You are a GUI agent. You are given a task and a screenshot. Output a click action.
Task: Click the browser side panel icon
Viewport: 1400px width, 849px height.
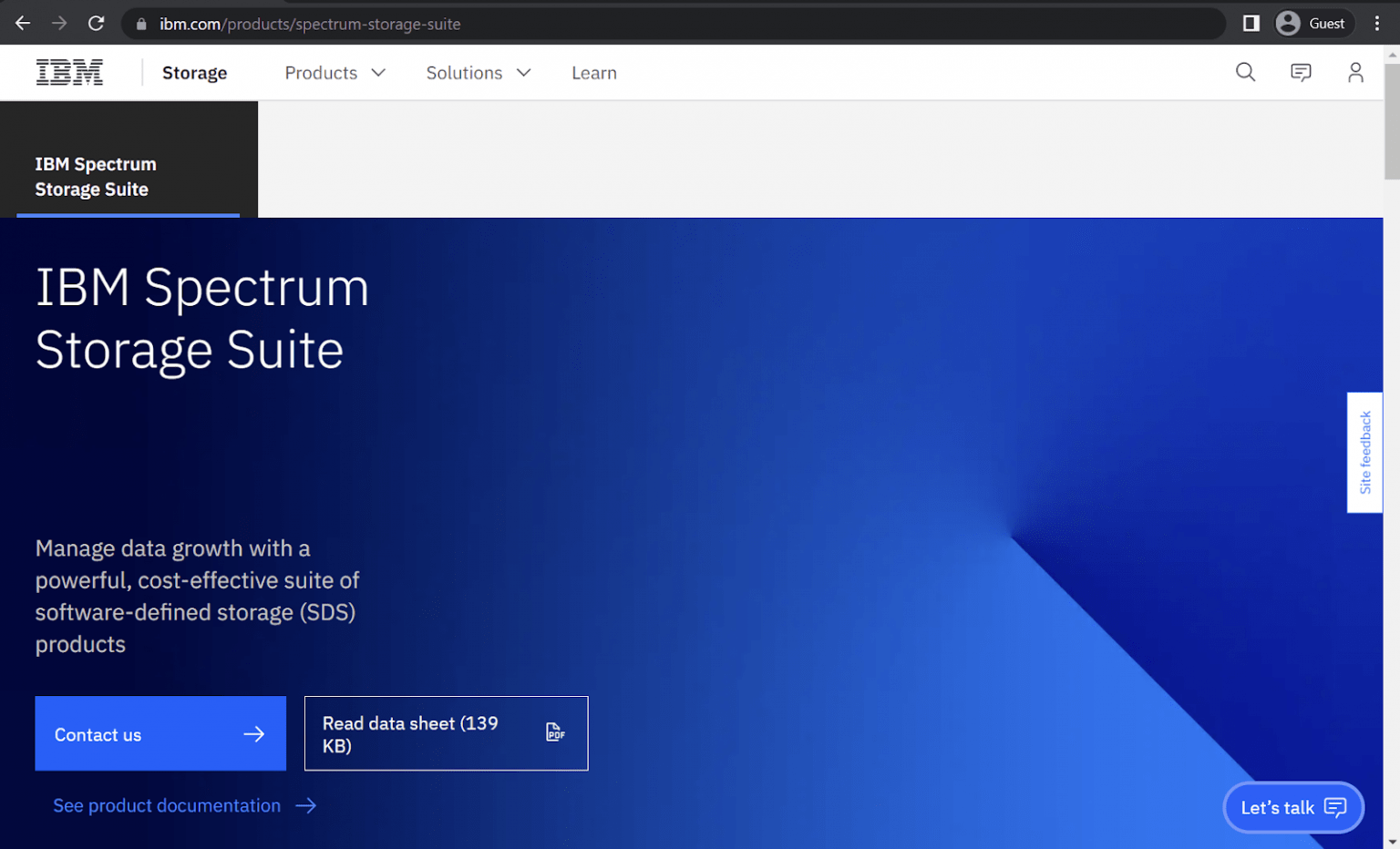(1251, 24)
